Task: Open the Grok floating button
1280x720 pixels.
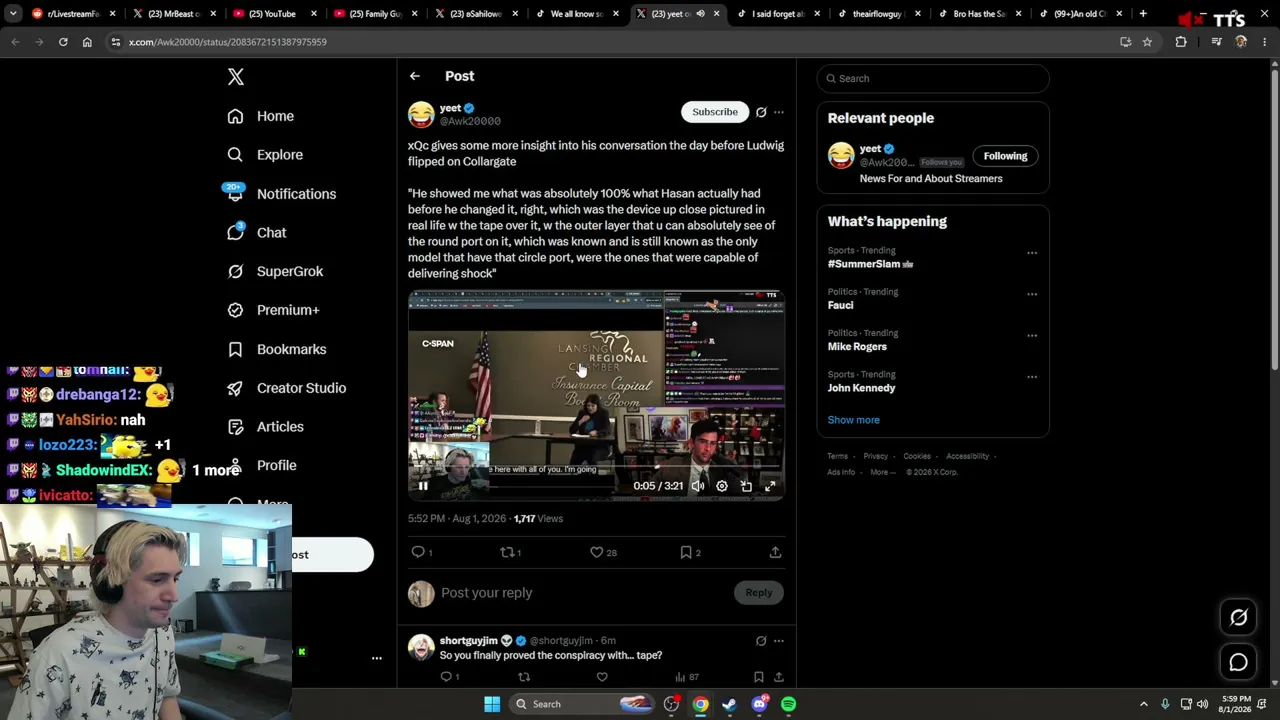Action: (1238, 618)
